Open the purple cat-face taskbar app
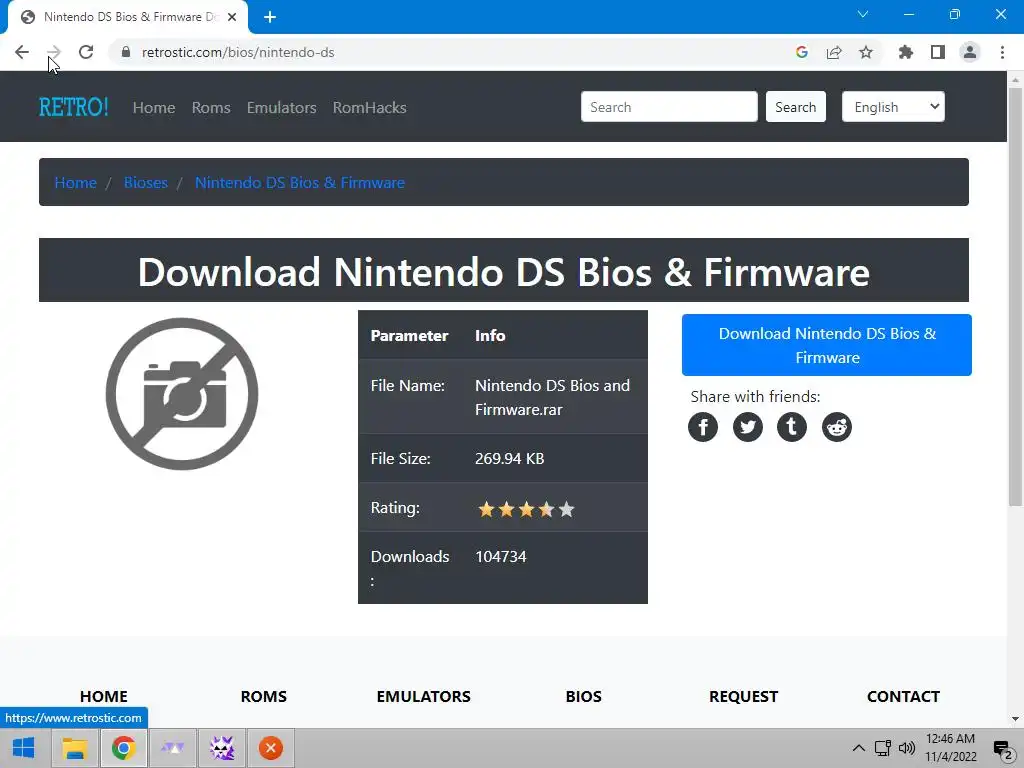Image resolution: width=1024 pixels, height=768 pixels. pos(221,748)
